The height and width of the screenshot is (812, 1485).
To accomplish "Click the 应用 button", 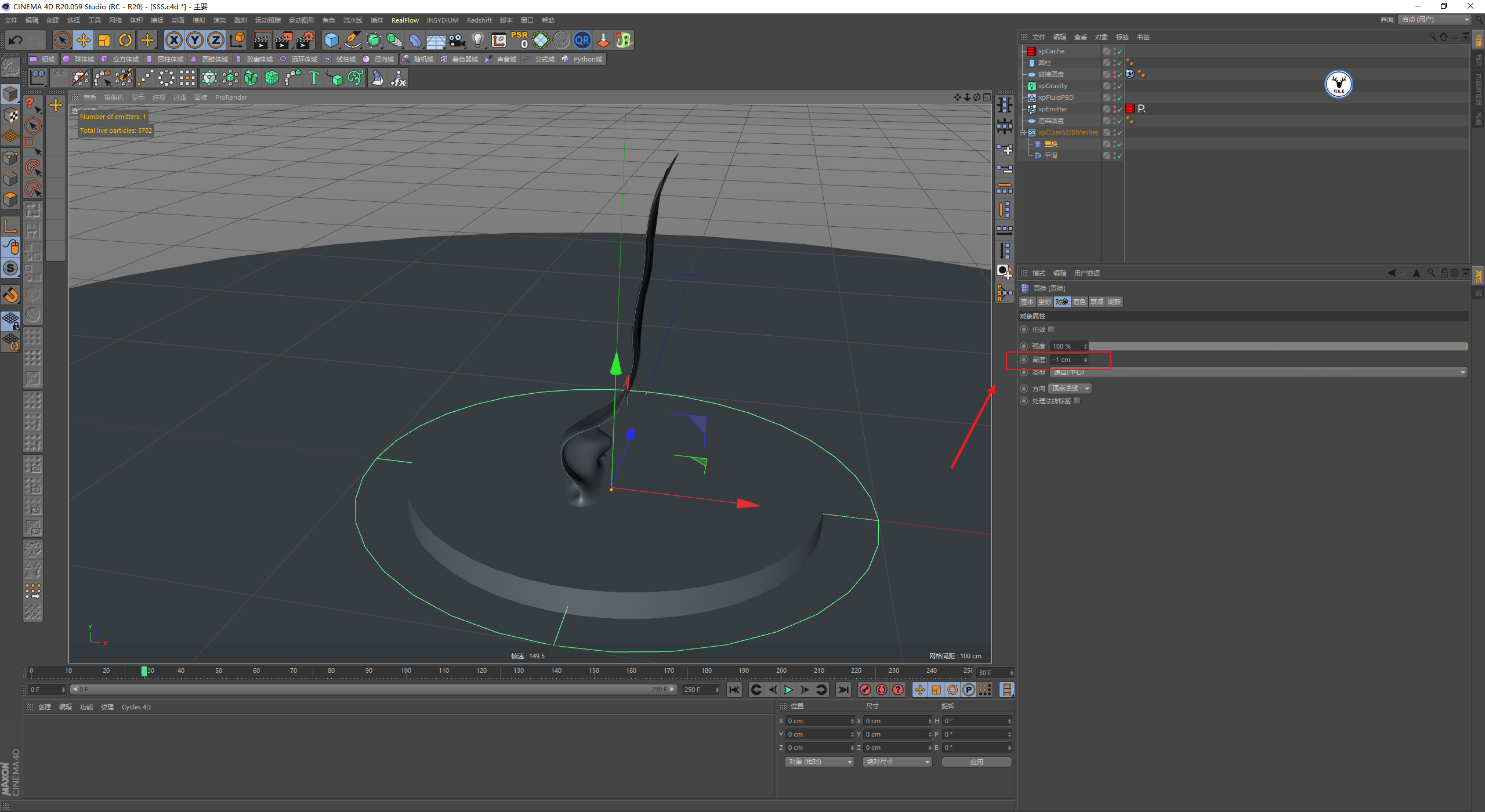I will 976,762.
